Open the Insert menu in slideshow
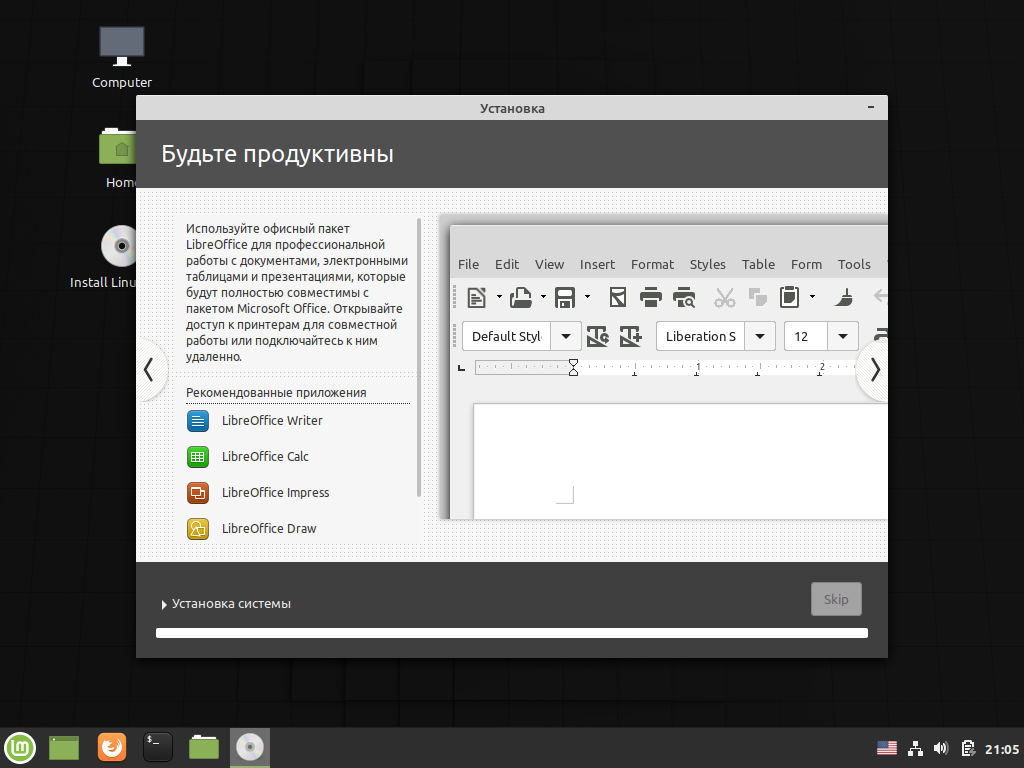 tap(597, 264)
